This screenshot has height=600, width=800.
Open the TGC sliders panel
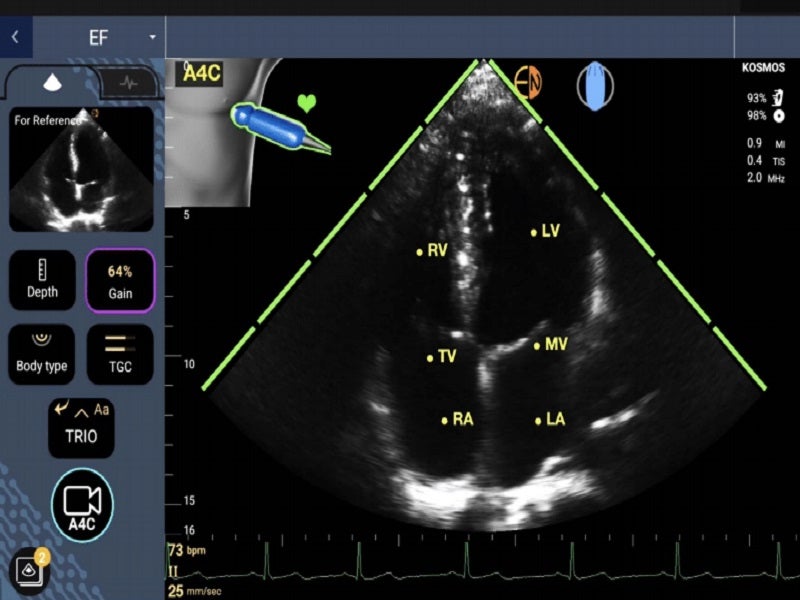click(120, 354)
